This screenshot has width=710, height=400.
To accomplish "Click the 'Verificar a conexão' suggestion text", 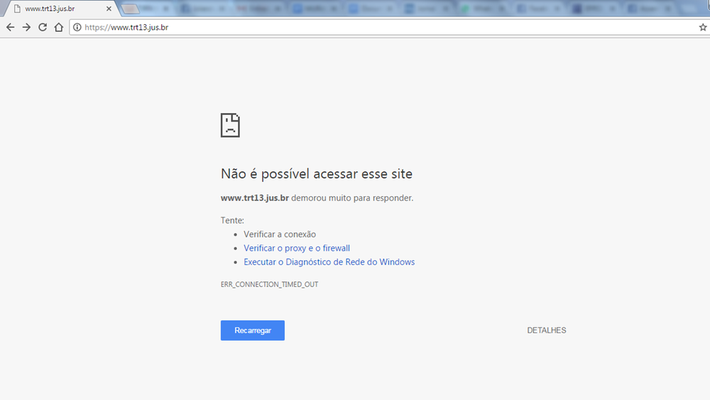I will pos(280,234).
